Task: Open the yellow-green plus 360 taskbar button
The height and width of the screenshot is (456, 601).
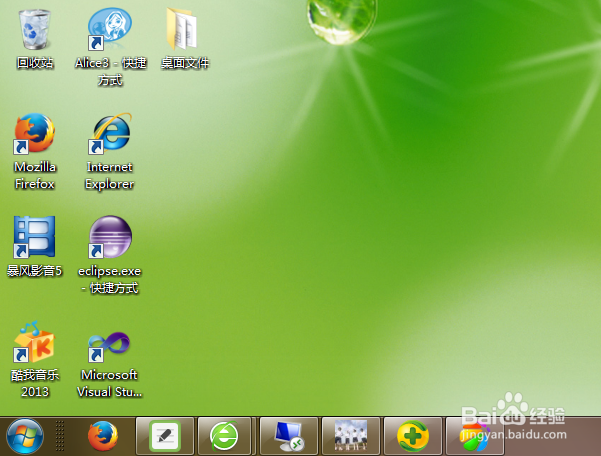Action: tap(413, 436)
